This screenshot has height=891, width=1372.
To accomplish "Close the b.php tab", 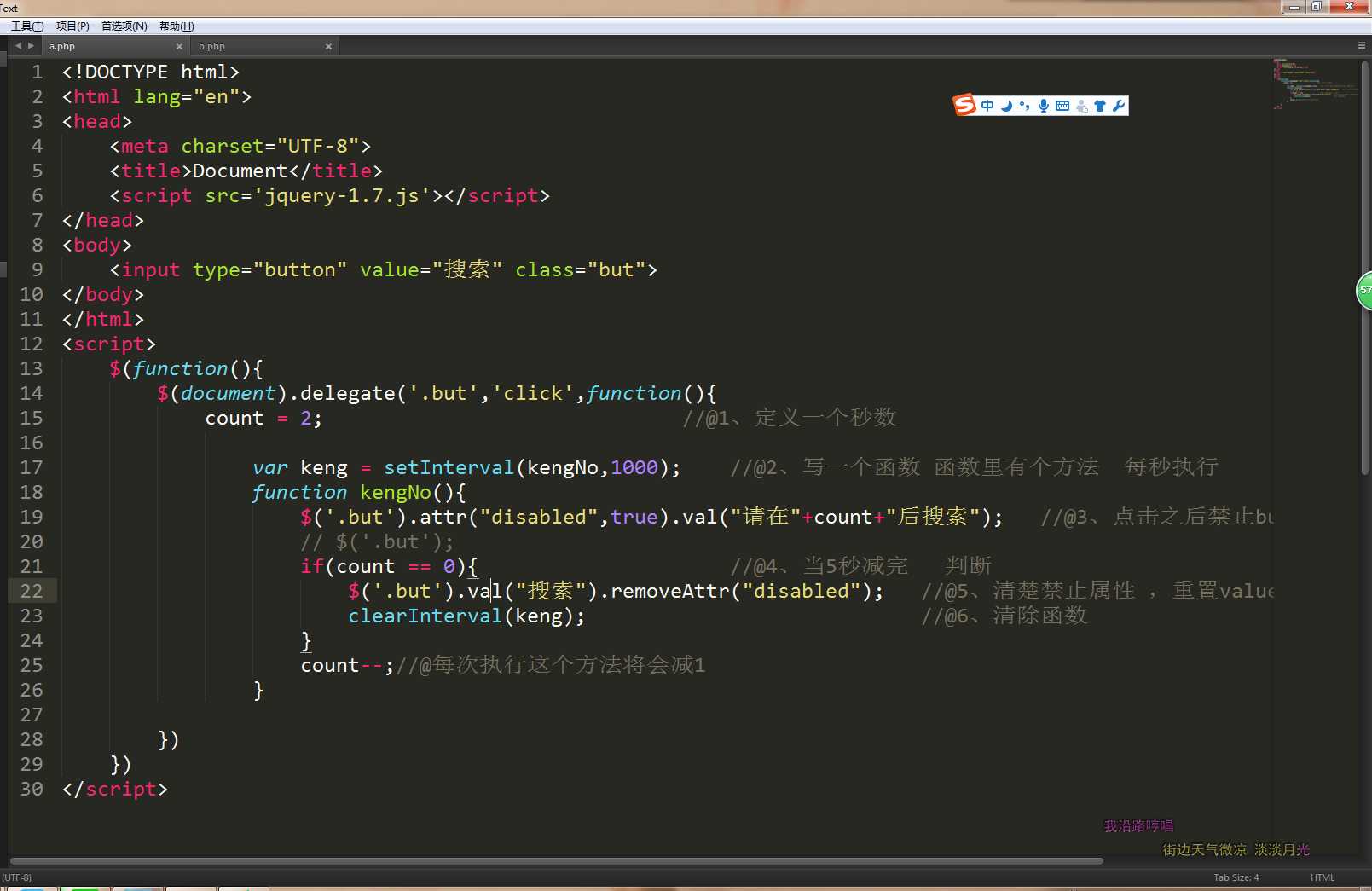I will [328, 47].
